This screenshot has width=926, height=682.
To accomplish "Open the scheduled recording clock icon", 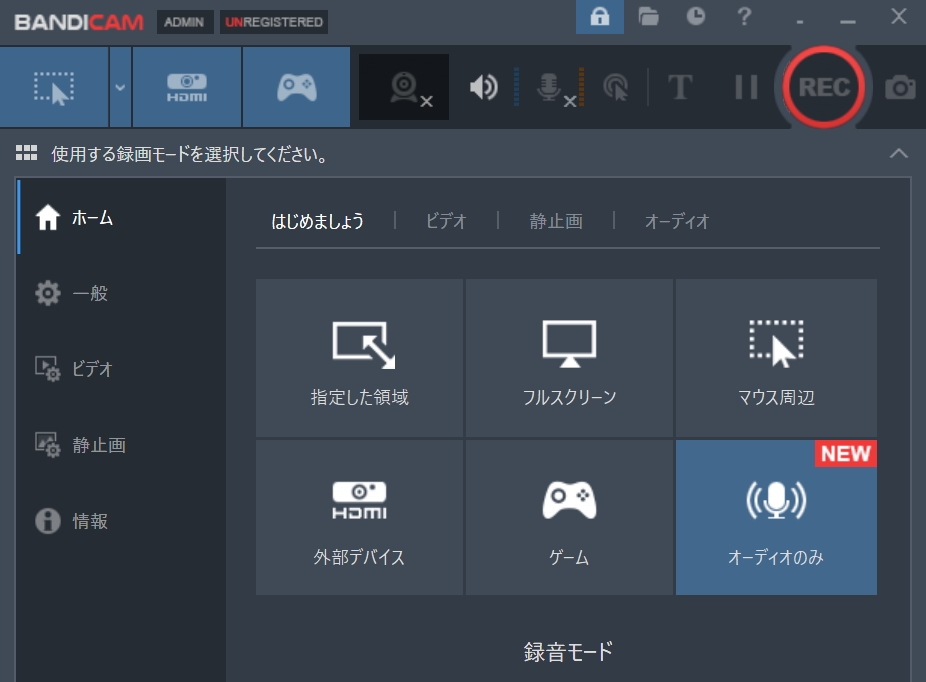I will point(696,17).
